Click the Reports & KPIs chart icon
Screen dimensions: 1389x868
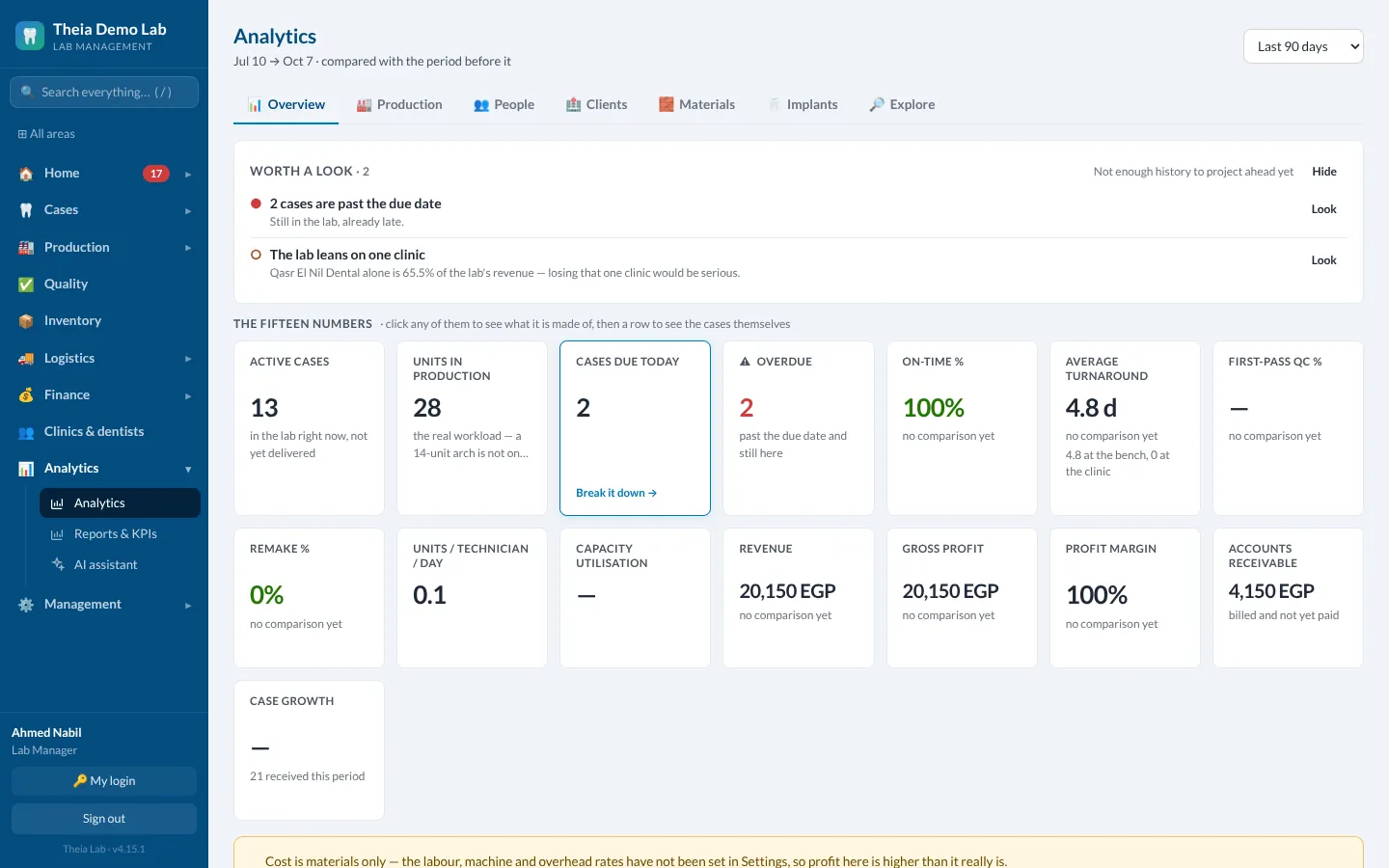tap(58, 534)
